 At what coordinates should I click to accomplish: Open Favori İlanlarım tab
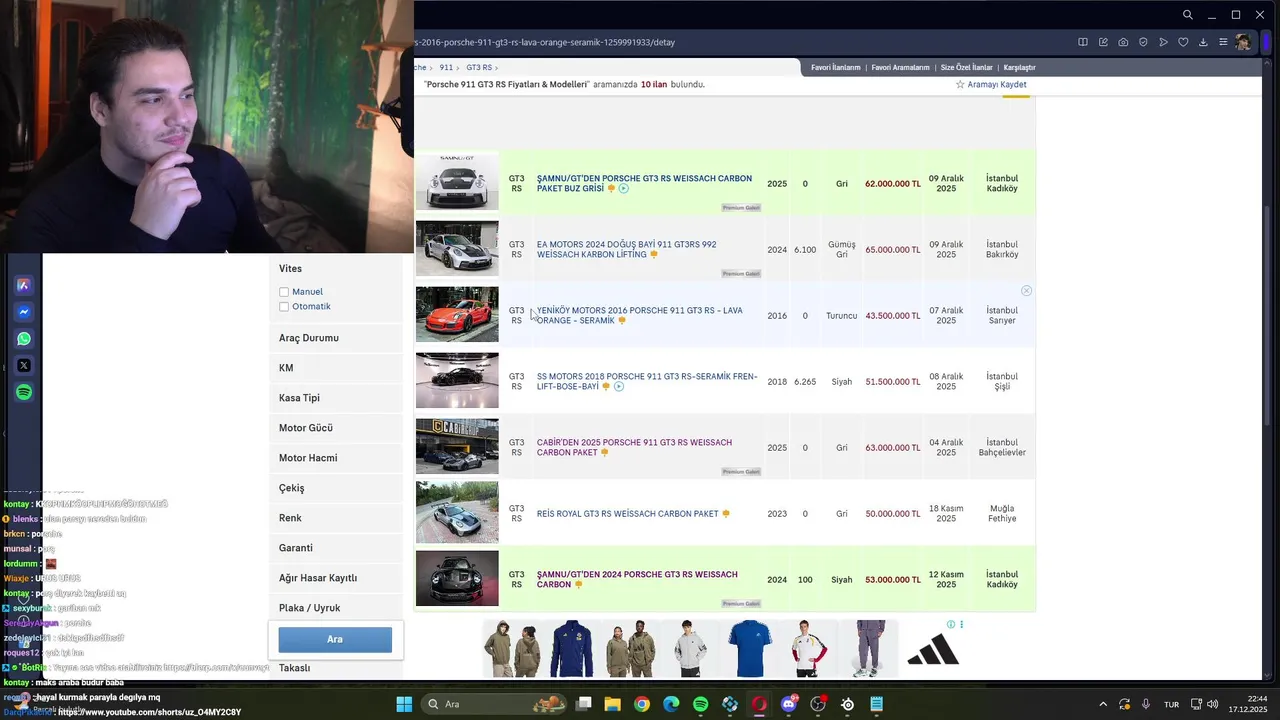pos(835,67)
